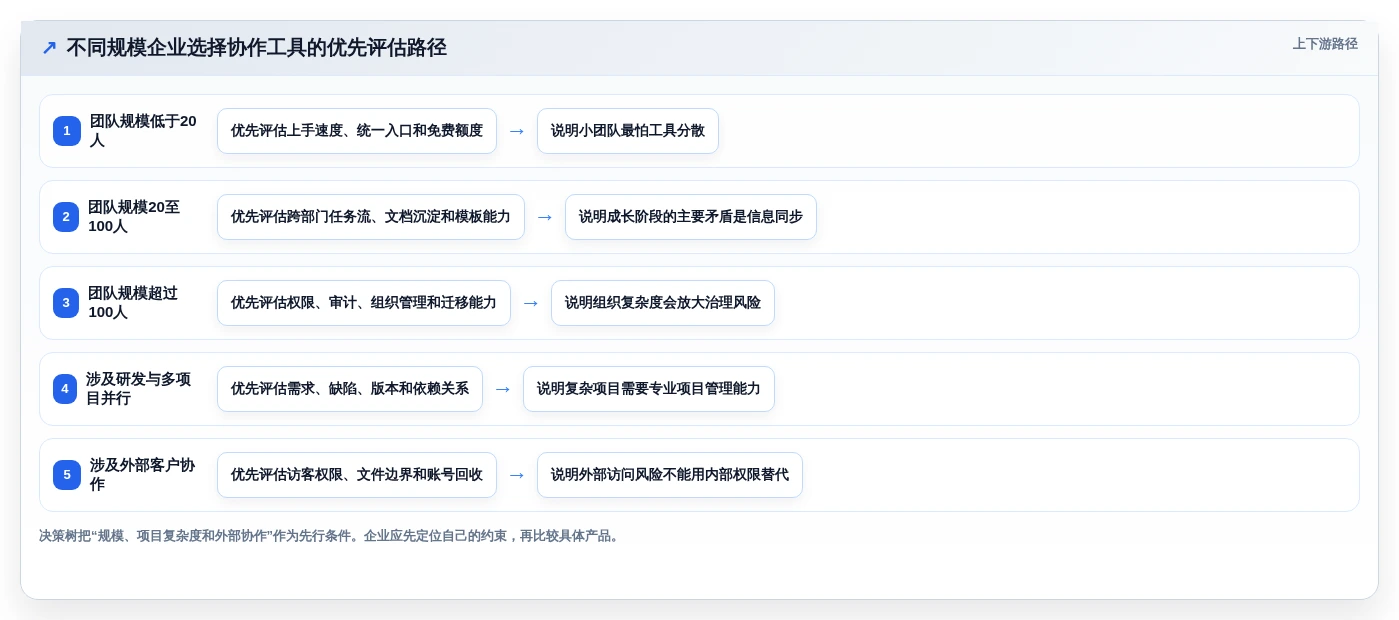Click the footnote starting with 决策树把
1399x620 pixels.
pos(331,536)
